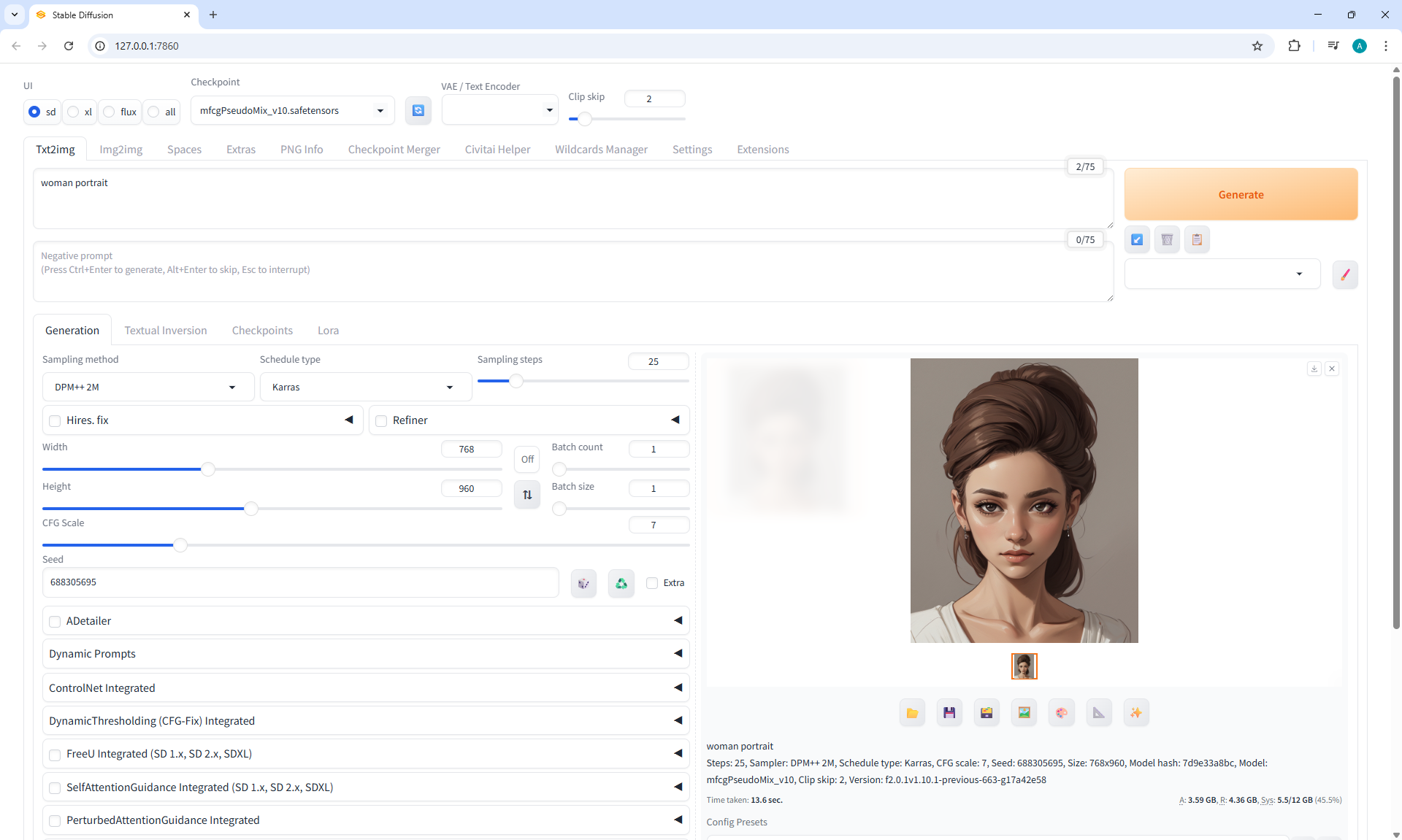Image resolution: width=1402 pixels, height=840 pixels.
Task: Click the green recycle reuse seed icon
Action: [x=621, y=583]
